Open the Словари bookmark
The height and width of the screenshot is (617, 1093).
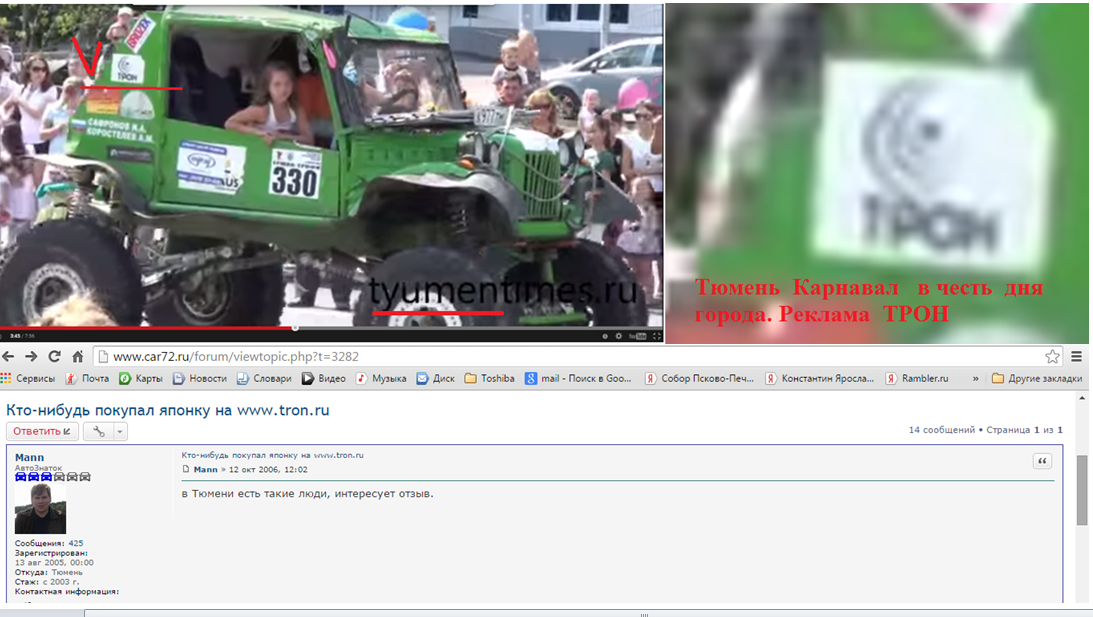coord(264,379)
